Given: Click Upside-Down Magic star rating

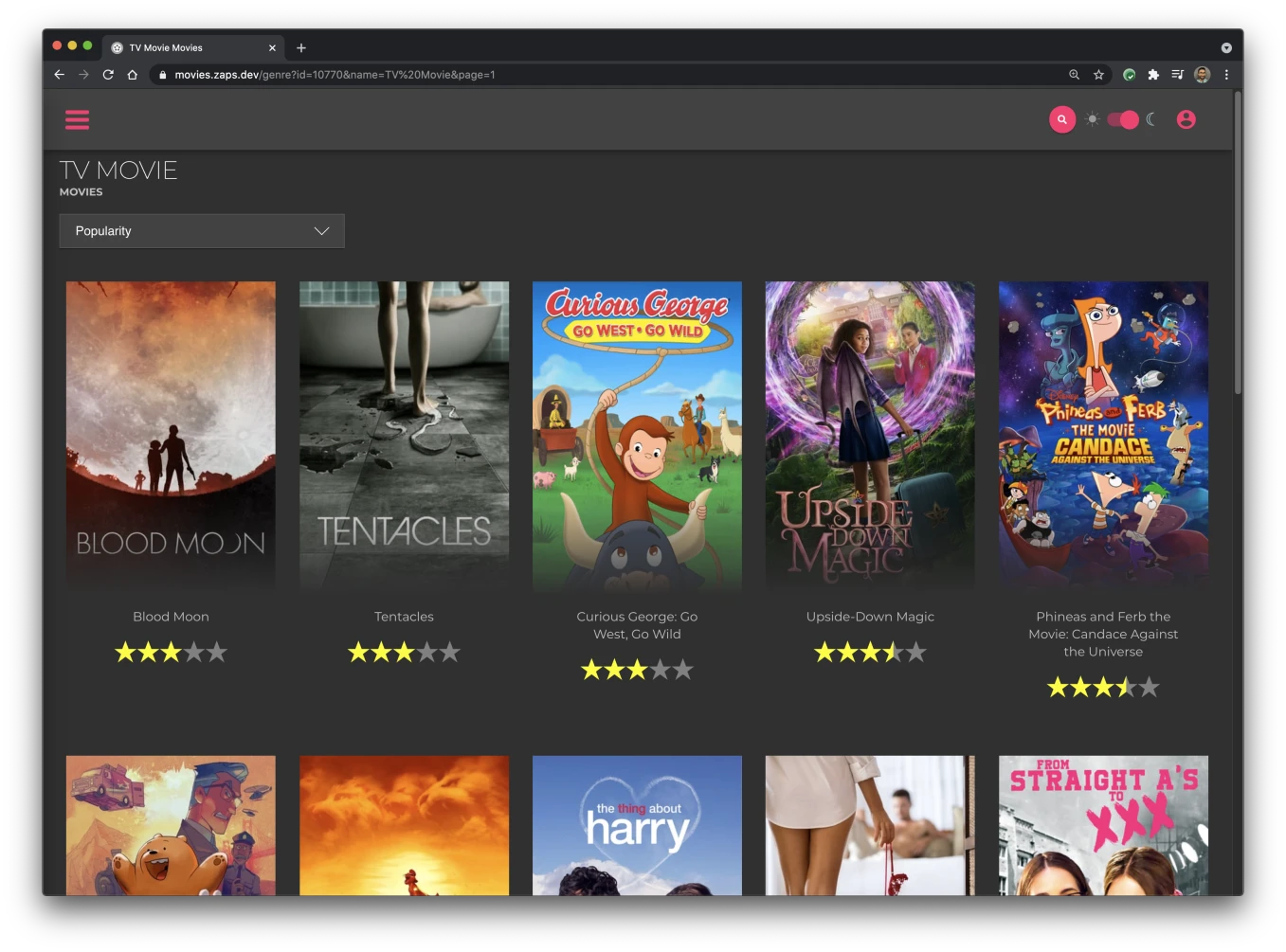Looking at the screenshot, I should coord(870,652).
